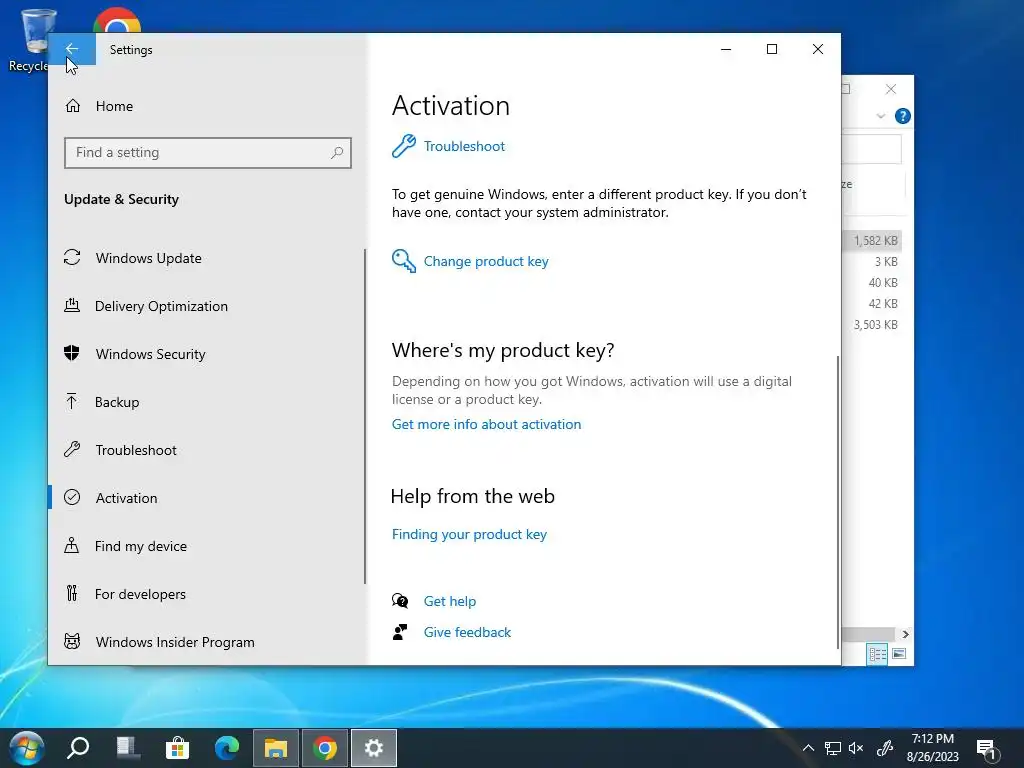Launch Microsoft Edge from taskbar
Screen dimensions: 1024x768
tap(227, 748)
